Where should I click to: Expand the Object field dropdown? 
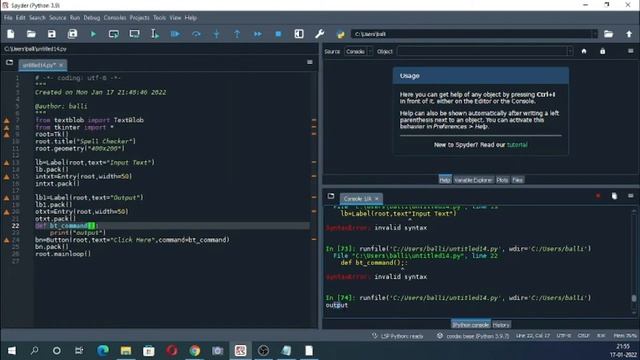569,51
